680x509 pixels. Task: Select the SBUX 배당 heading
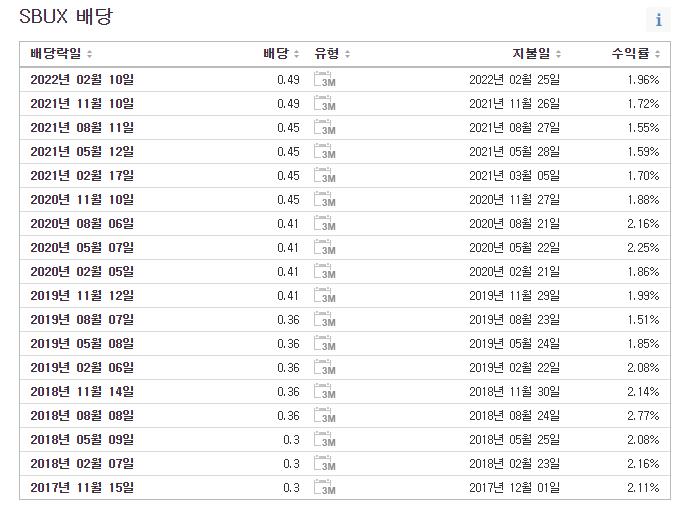(66, 17)
